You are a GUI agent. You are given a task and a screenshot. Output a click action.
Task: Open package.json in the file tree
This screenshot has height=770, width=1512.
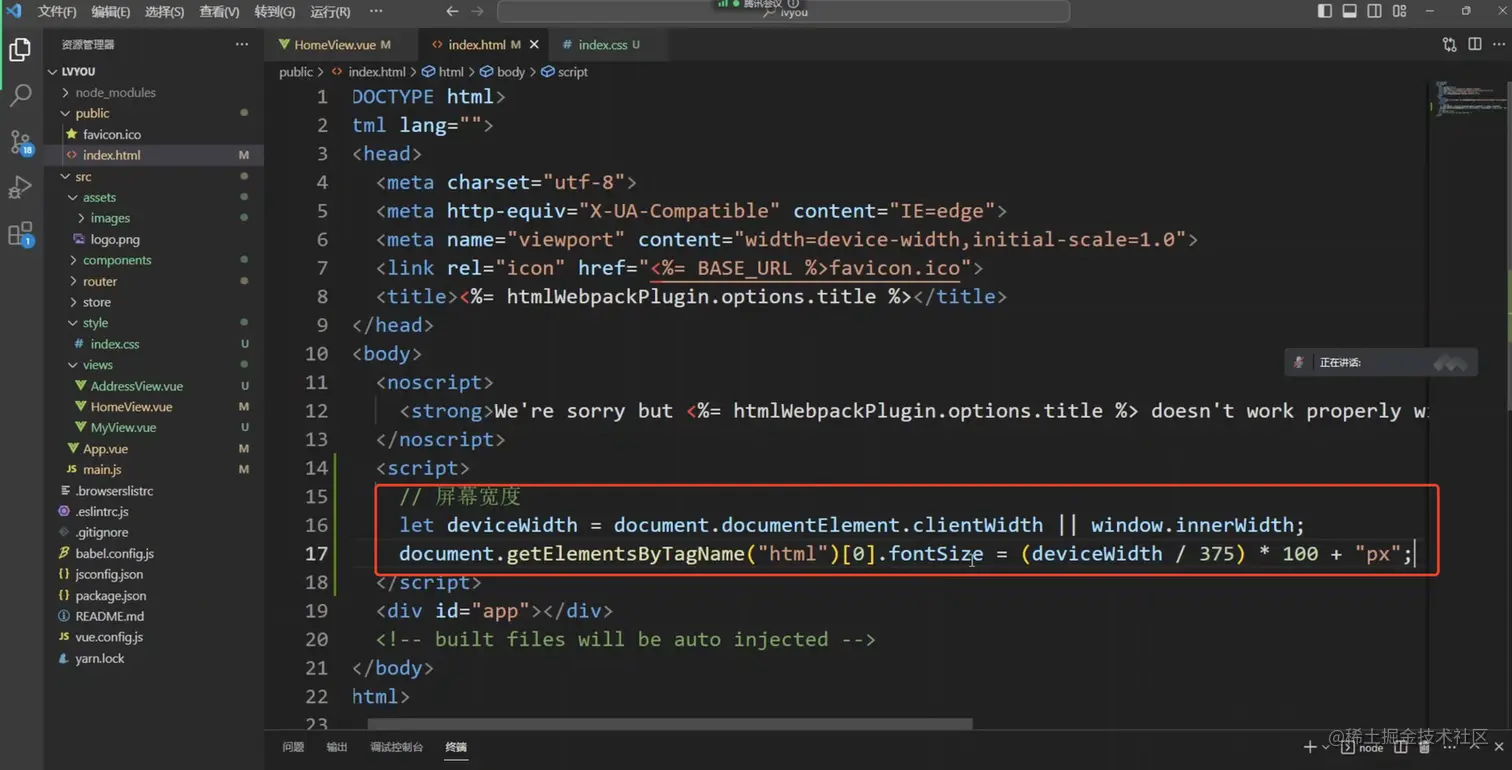click(x=154, y=595)
